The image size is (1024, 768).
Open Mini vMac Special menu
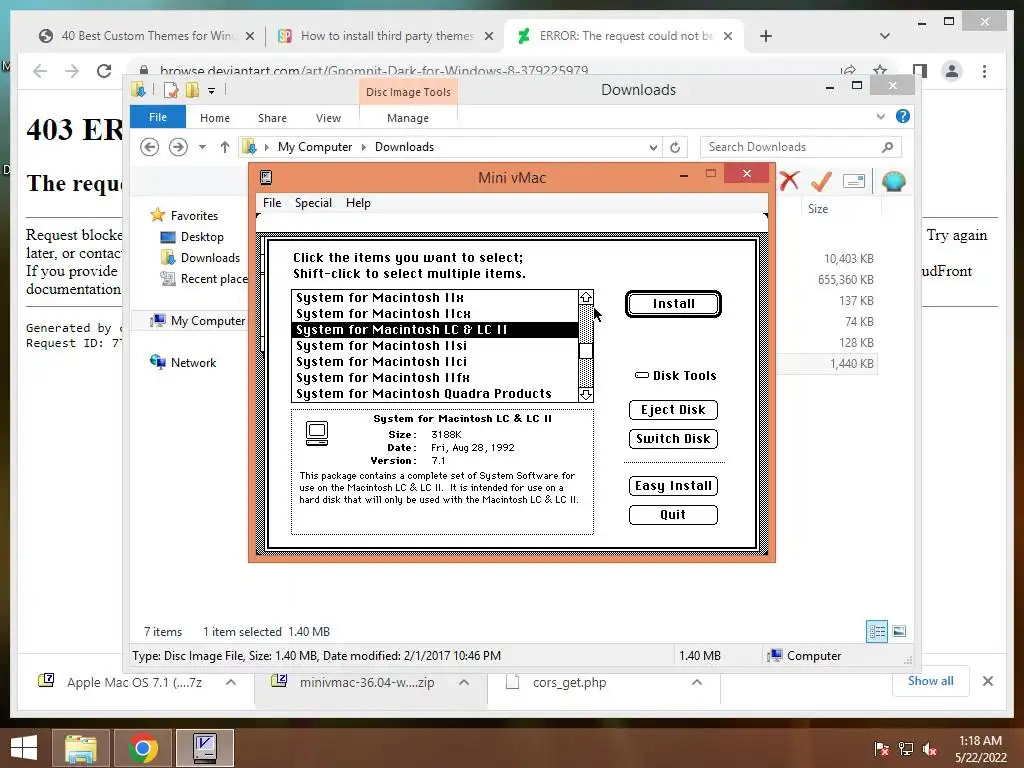[313, 203]
